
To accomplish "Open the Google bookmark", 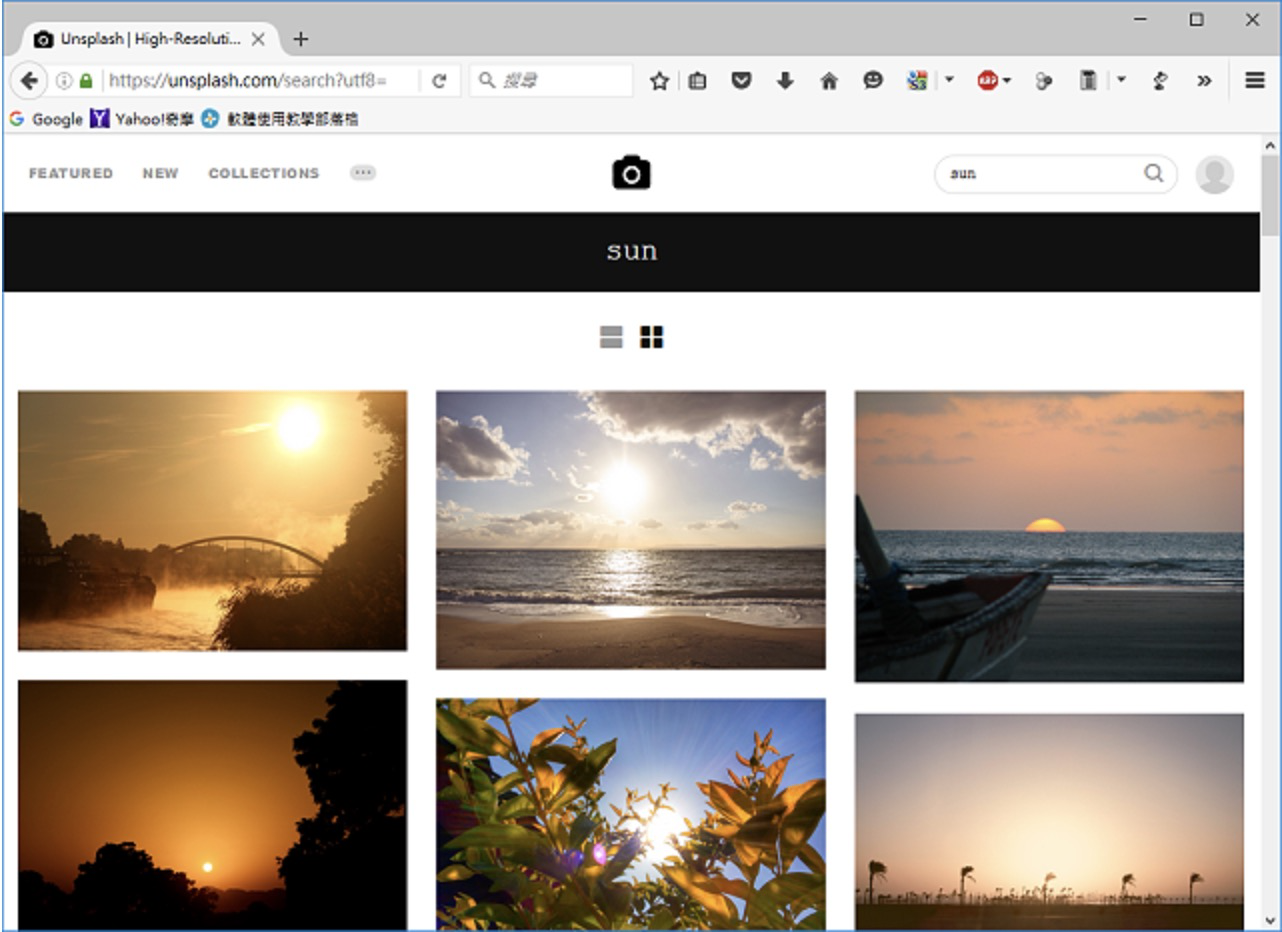I will (46, 119).
